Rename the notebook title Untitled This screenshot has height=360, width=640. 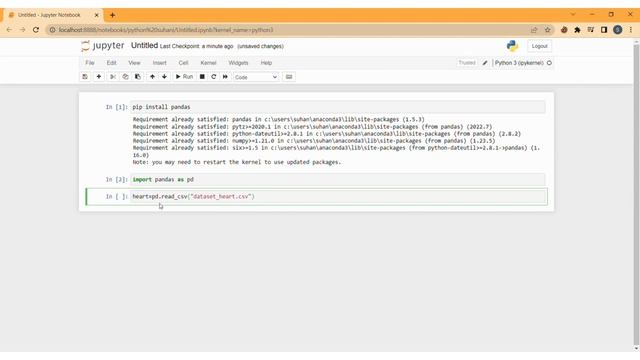144,46
